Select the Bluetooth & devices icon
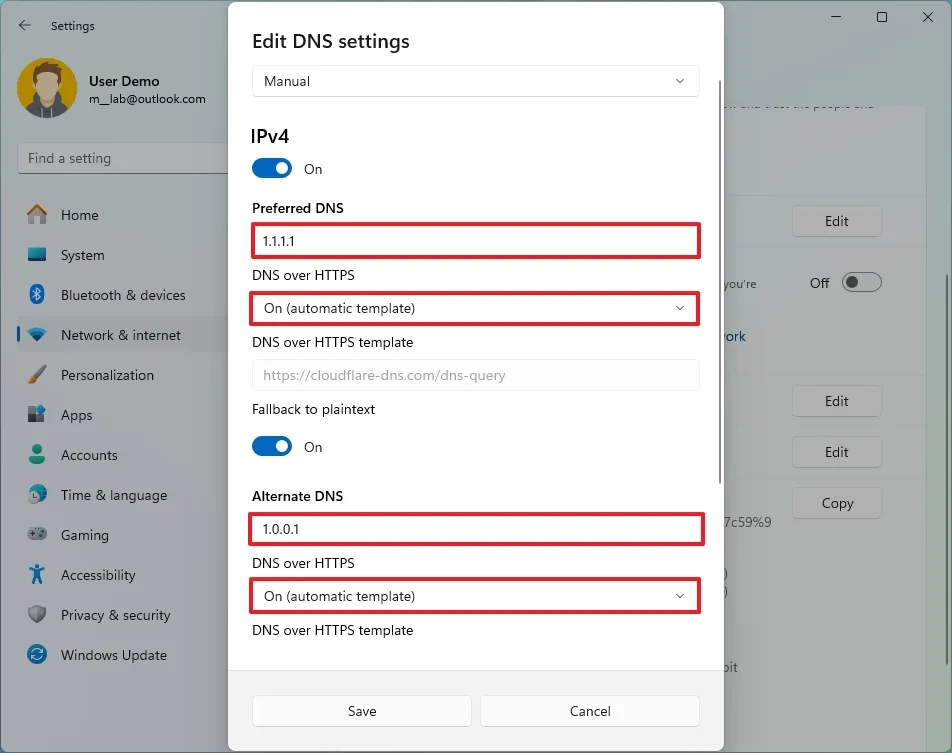Image resolution: width=952 pixels, height=753 pixels. [37, 295]
